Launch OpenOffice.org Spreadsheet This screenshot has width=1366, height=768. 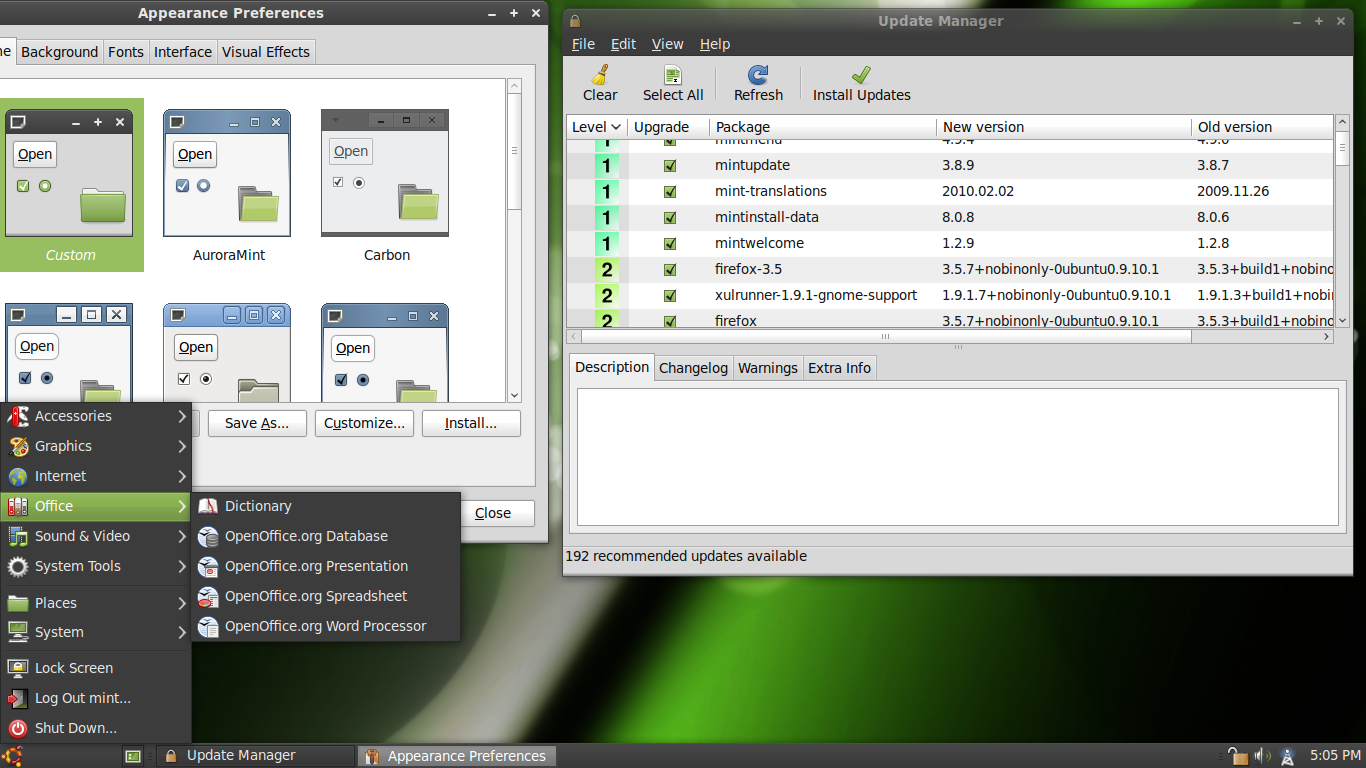pyautogui.click(x=326, y=596)
